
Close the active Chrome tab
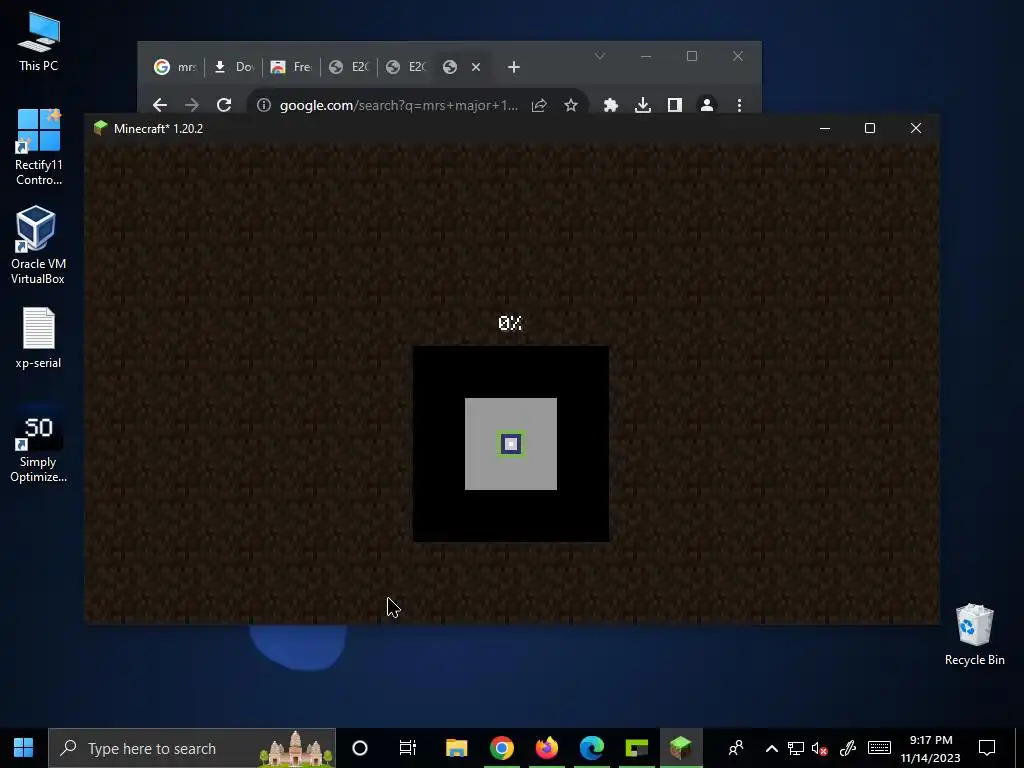476,67
